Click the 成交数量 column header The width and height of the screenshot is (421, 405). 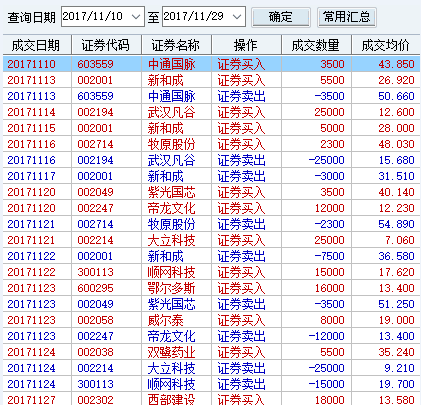click(315, 45)
